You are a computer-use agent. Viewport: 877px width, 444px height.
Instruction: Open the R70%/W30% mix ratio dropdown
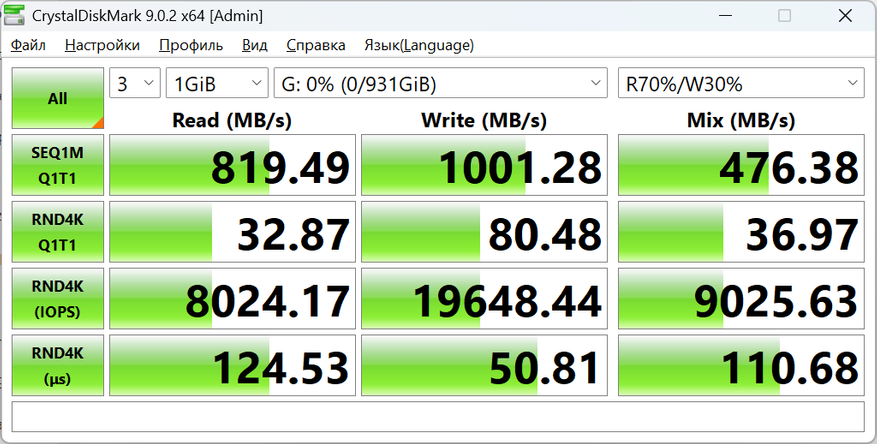point(741,83)
